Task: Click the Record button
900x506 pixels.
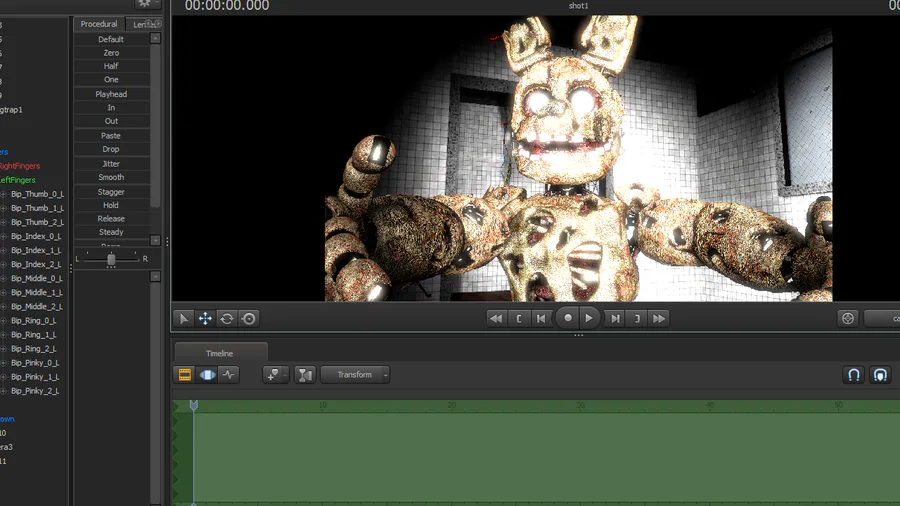Action: click(567, 318)
